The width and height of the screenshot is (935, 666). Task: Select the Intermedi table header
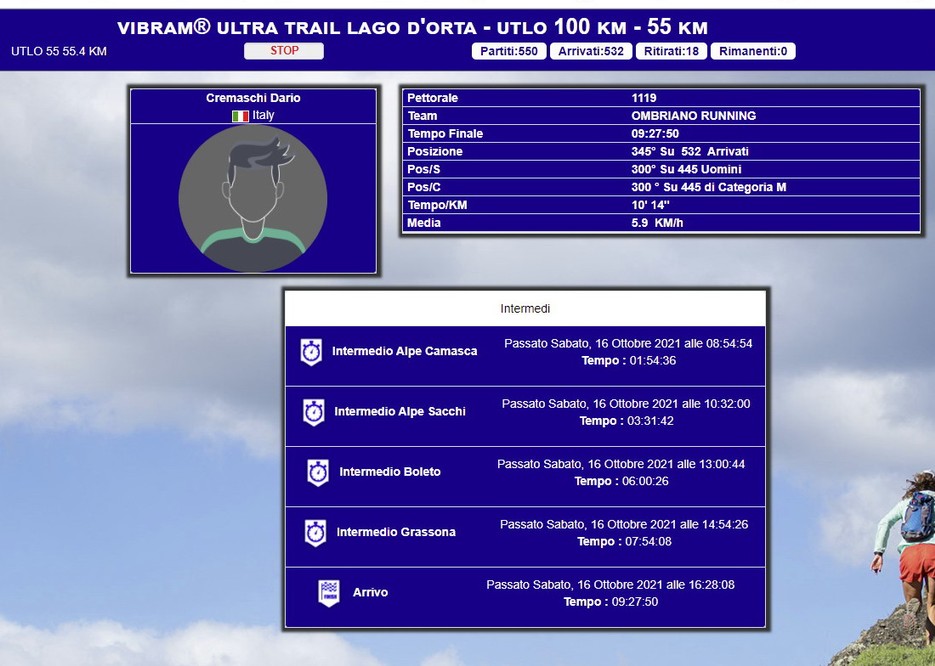point(525,308)
